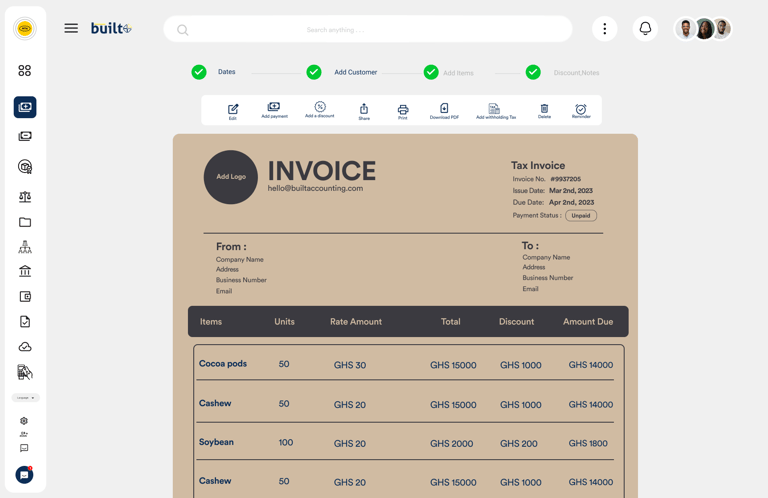This screenshot has height=498, width=768.
Task: Click Download PDF
Action: (444, 111)
